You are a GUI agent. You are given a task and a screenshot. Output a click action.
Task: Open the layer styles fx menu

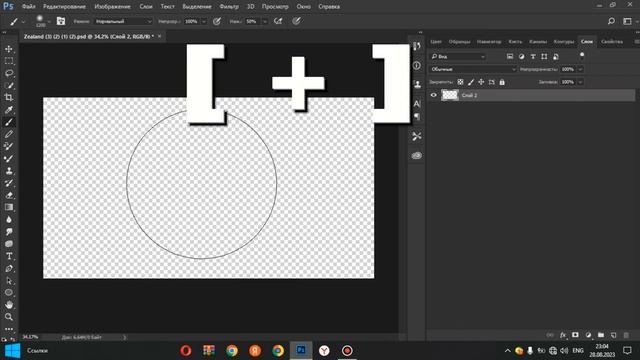click(563, 335)
